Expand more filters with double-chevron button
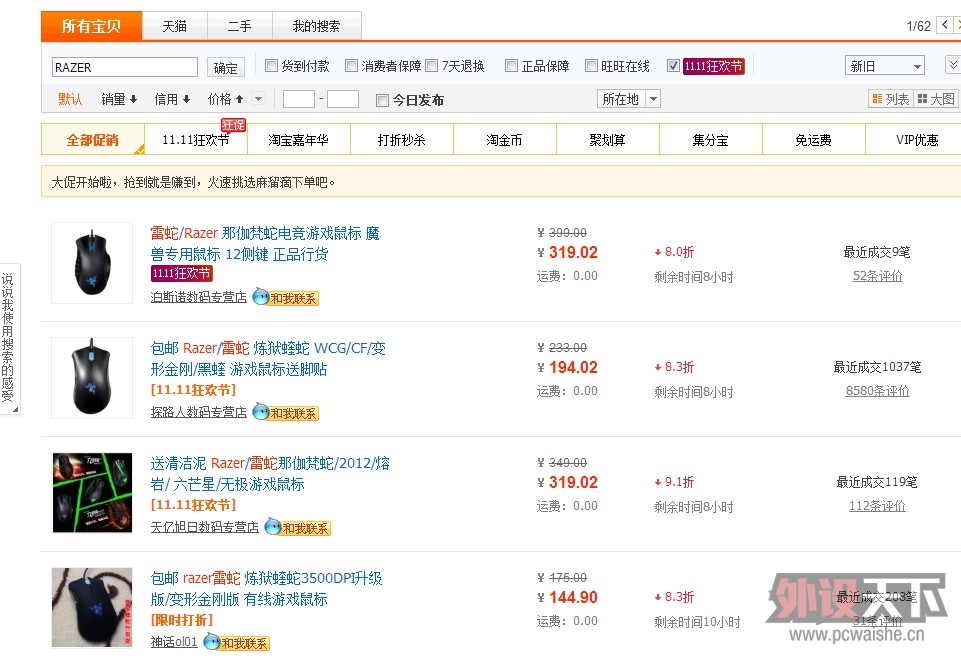 (x=952, y=65)
